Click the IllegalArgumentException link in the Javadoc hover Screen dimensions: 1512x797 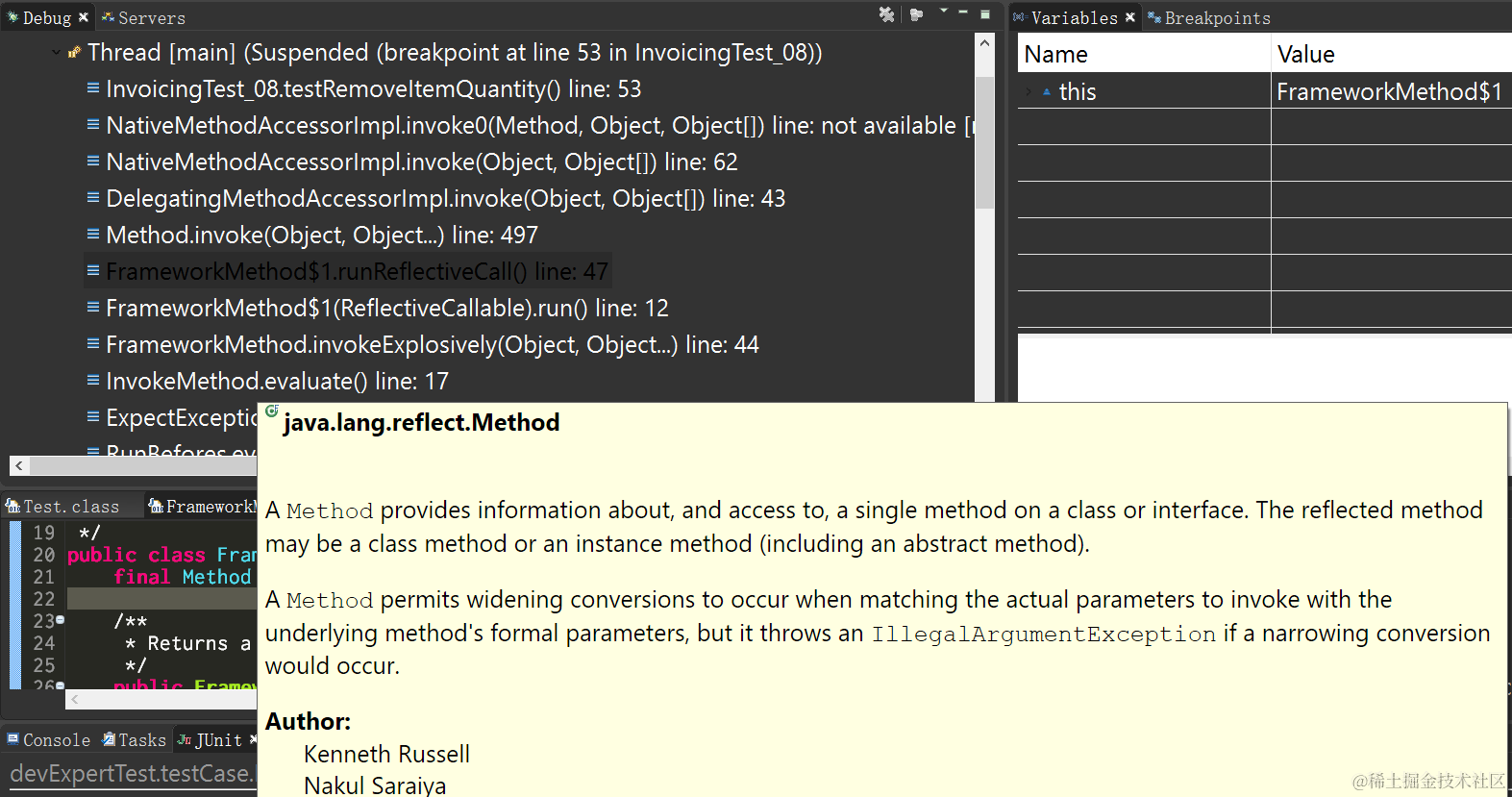coord(1043,633)
